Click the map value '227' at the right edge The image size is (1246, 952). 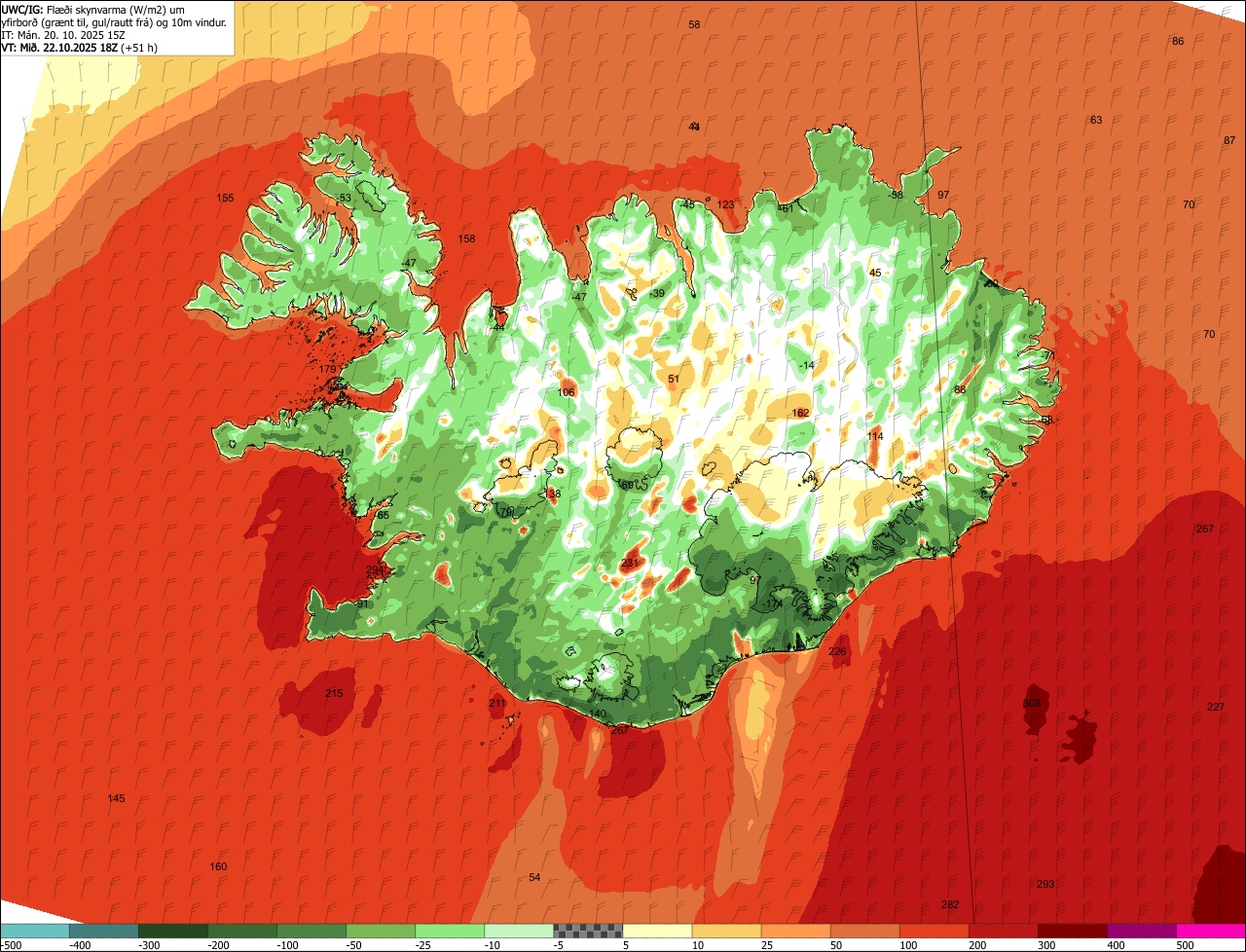pos(1216,707)
